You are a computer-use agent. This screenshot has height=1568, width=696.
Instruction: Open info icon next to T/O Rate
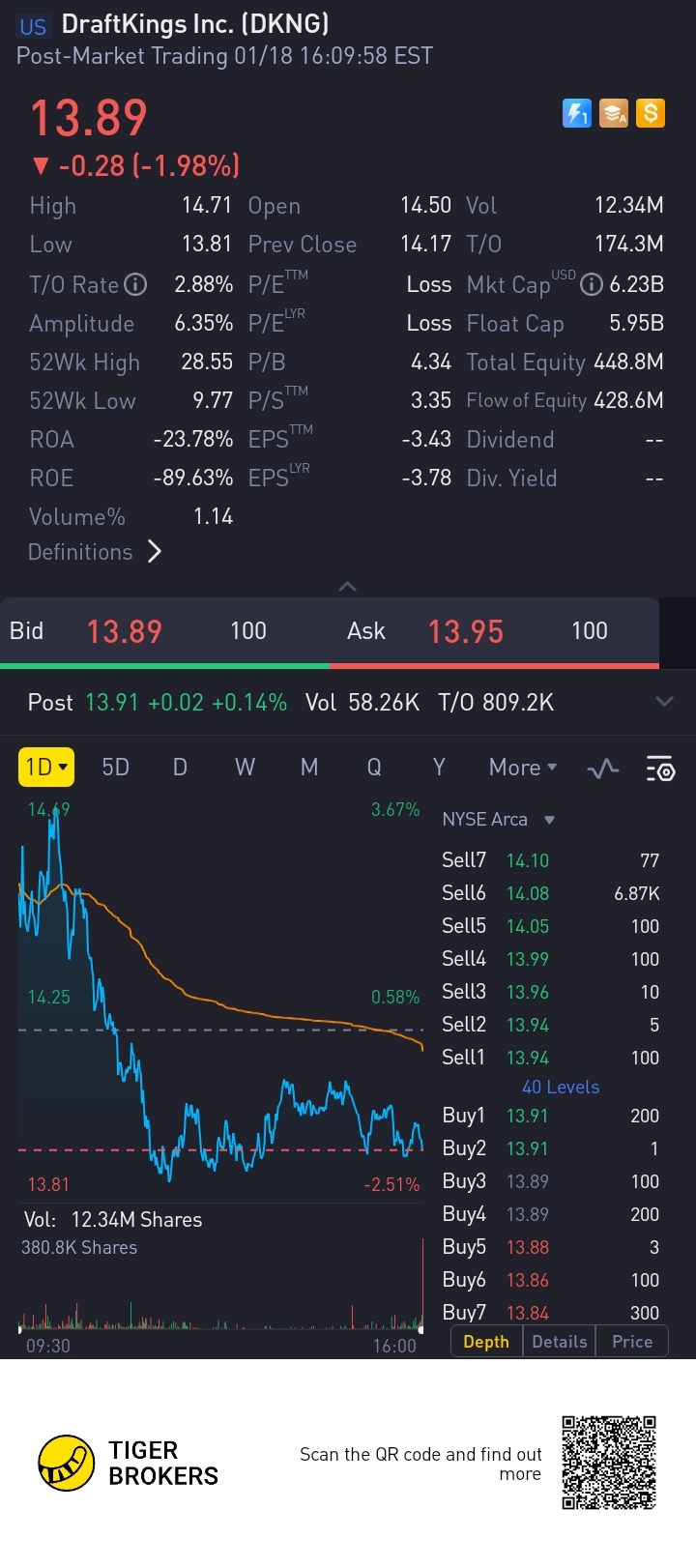pyautogui.click(x=136, y=284)
